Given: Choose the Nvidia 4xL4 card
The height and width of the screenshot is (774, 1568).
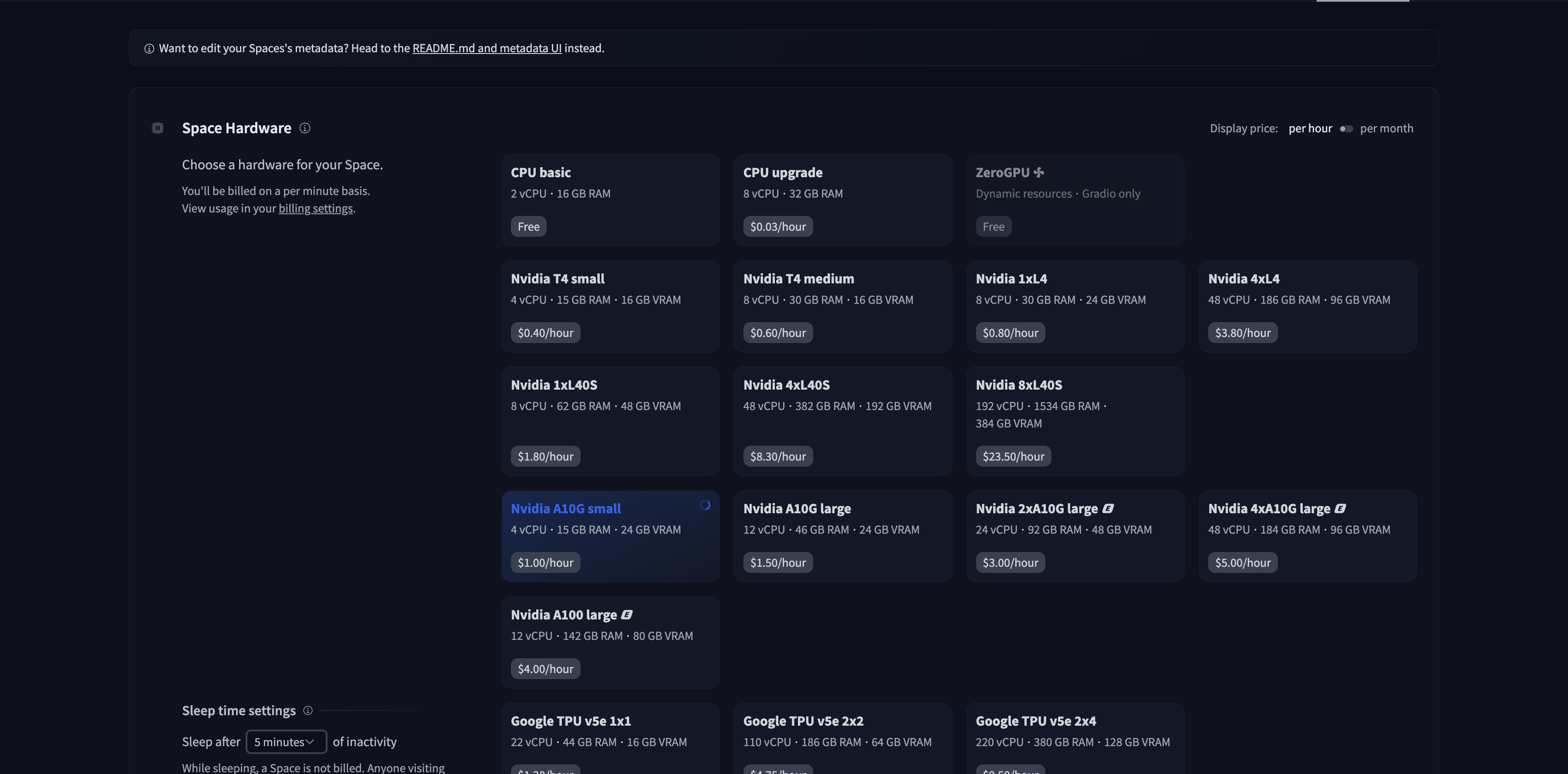Looking at the screenshot, I should [x=1308, y=306].
